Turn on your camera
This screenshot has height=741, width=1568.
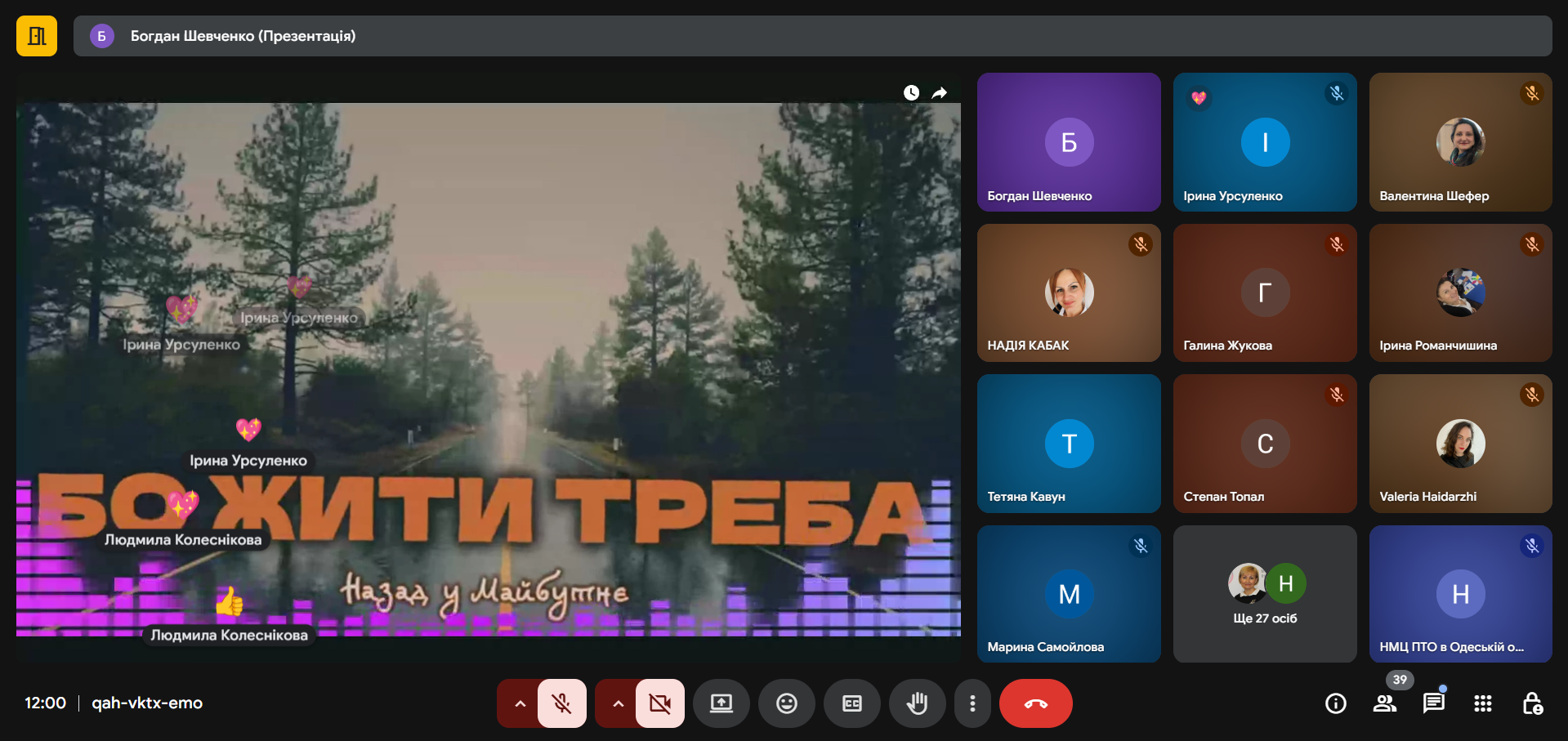tap(659, 703)
